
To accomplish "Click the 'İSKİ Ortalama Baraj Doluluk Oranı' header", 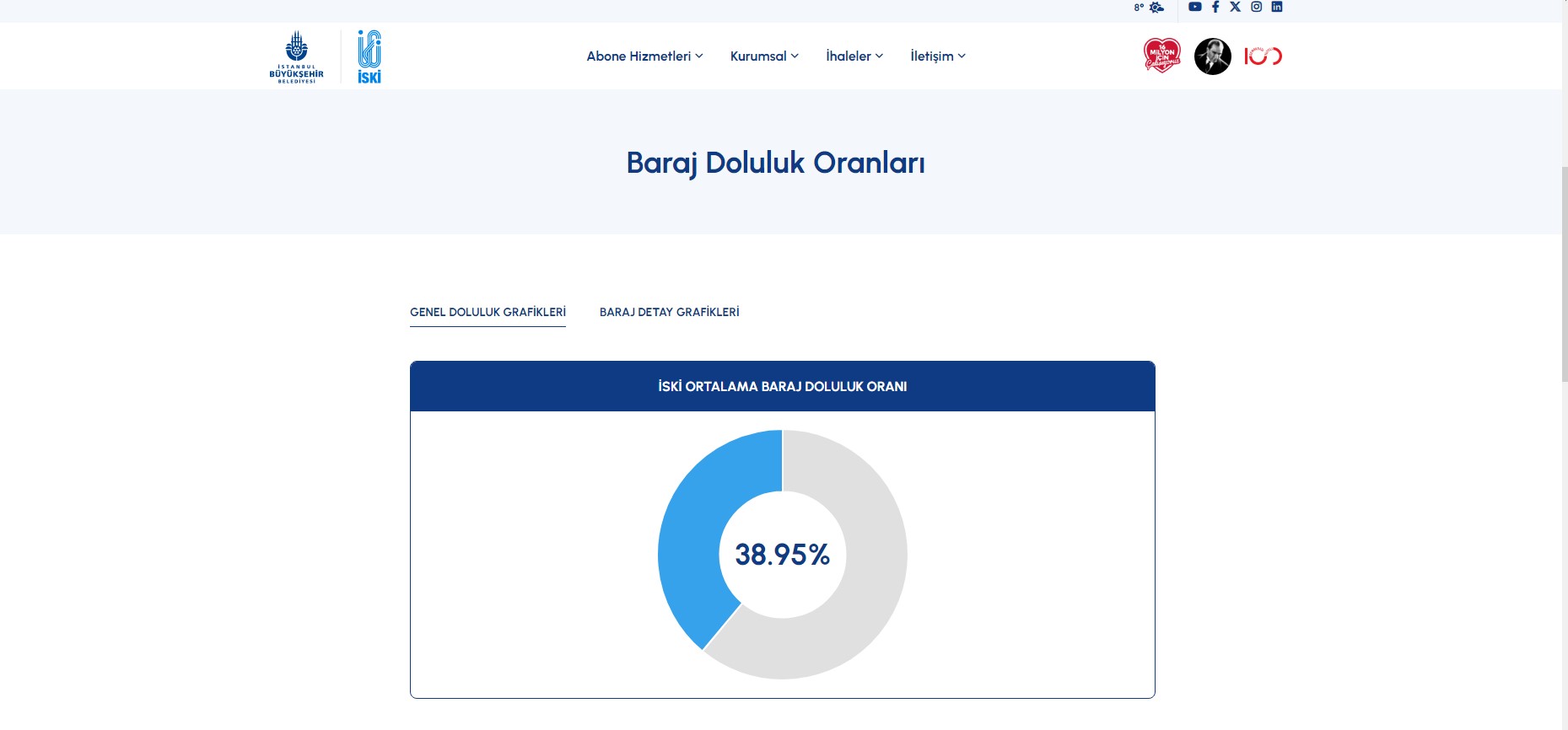I will tap(782, 386).
